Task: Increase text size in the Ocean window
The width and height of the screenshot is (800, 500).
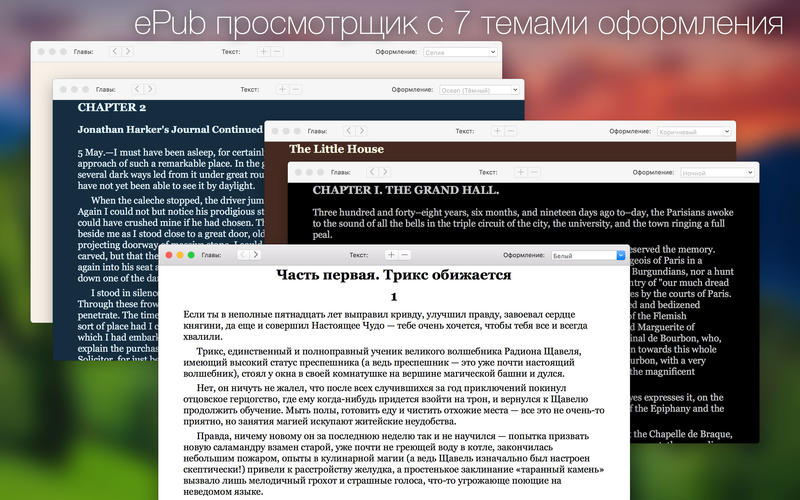Action: 282,89
